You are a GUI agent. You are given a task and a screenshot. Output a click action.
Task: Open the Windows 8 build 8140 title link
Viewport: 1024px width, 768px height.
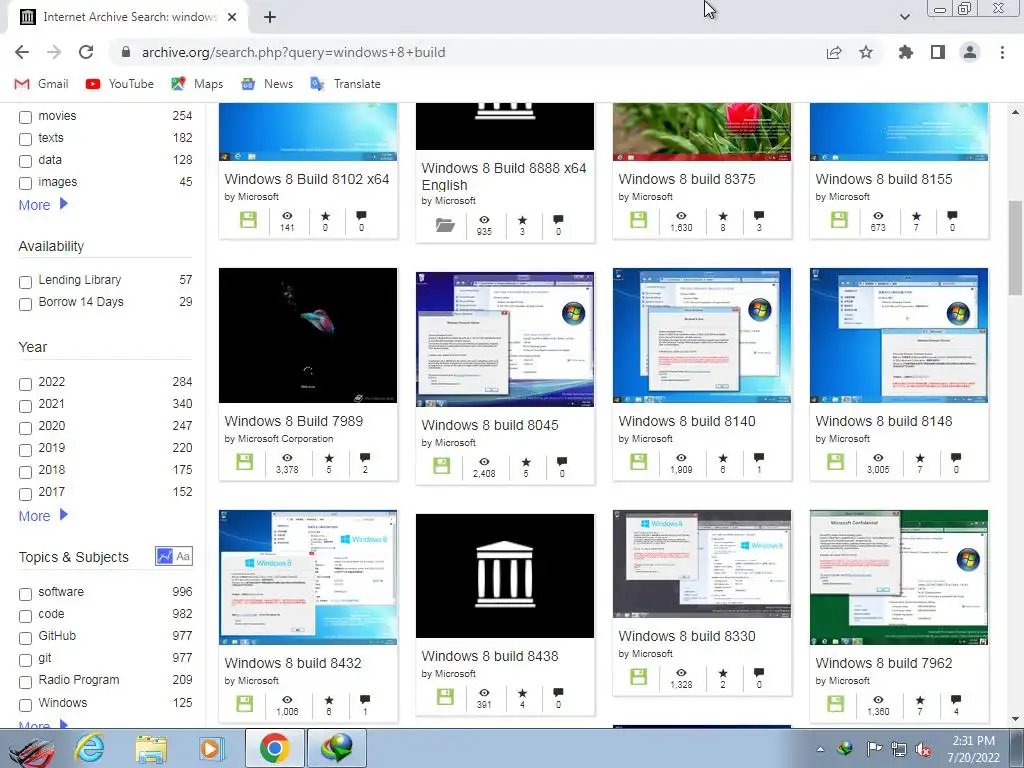(686, 421)
